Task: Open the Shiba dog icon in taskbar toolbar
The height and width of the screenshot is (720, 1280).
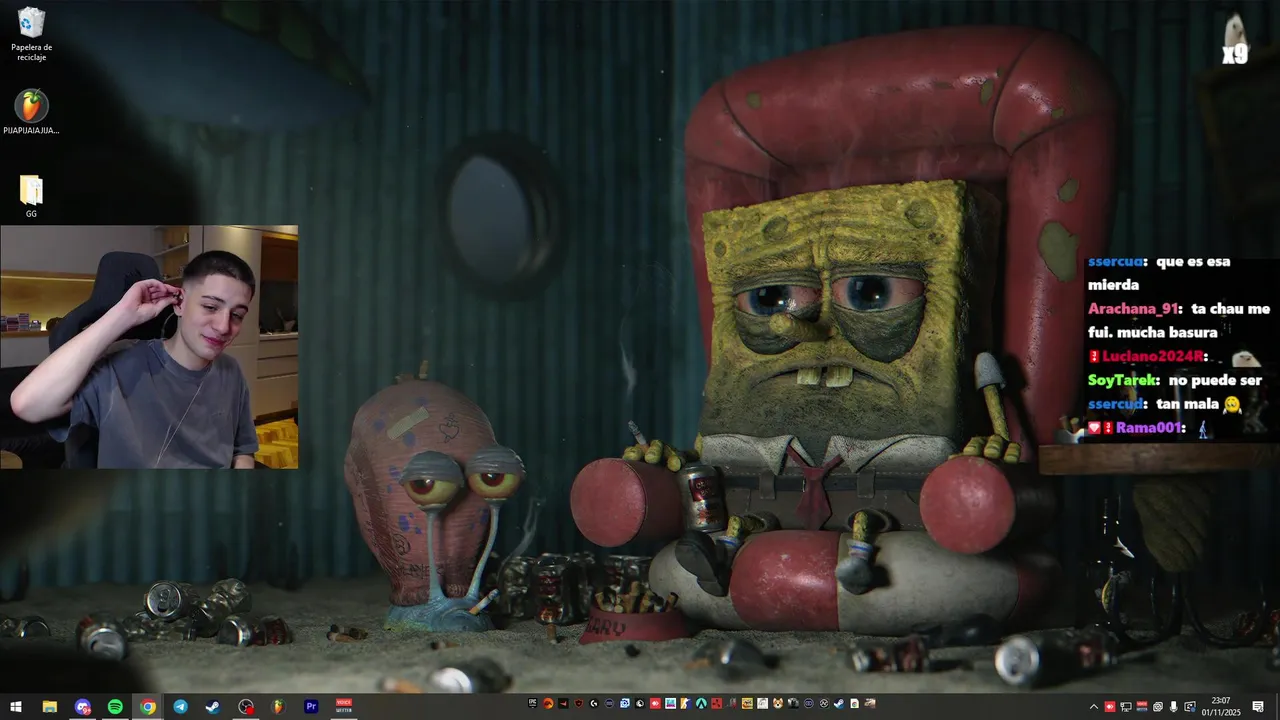Action: click(x=778, y=704)
